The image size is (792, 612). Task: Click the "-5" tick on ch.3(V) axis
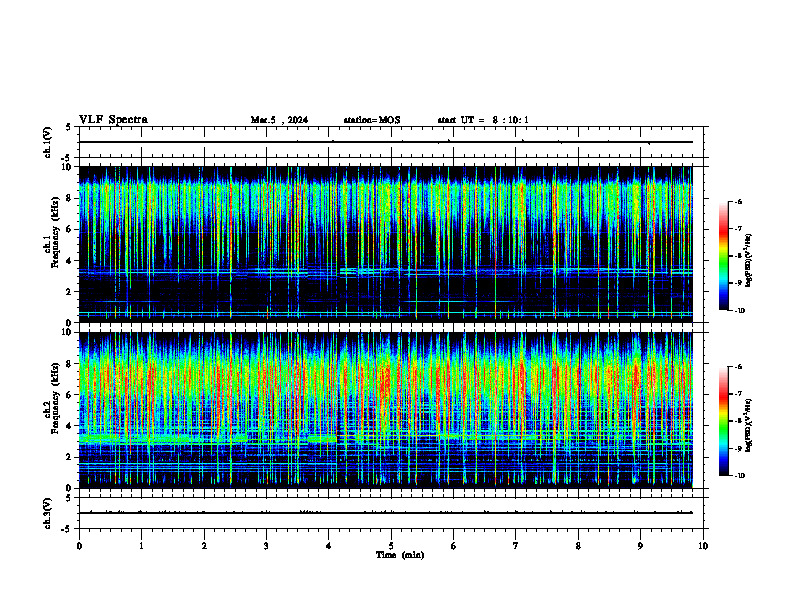click(68, 529)
